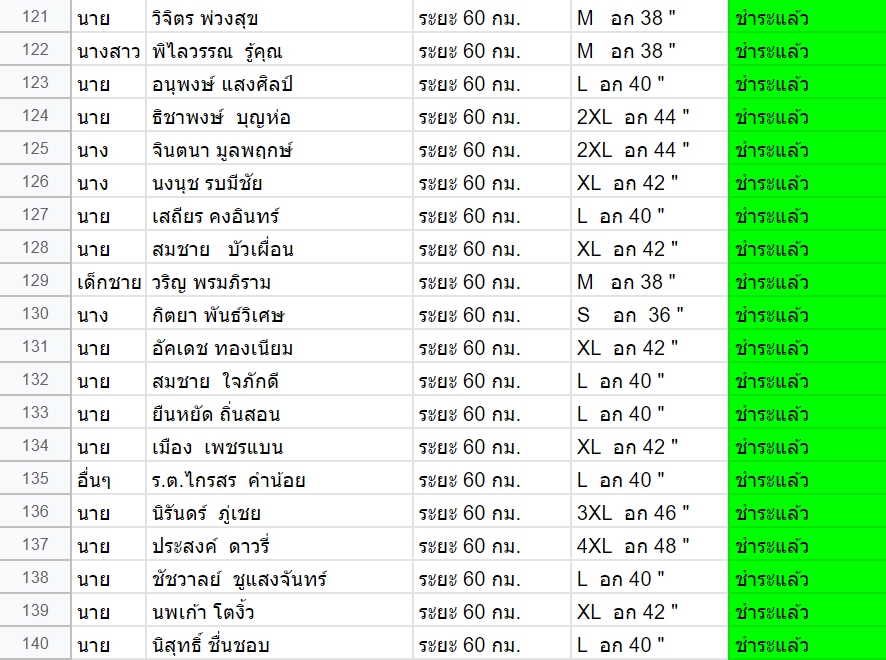The height and width of the screenshot is (660, 886).
Task: Click name cell ชัชวาลย์ ชูแสงจันทร์
Action: (x=279, y=577)
